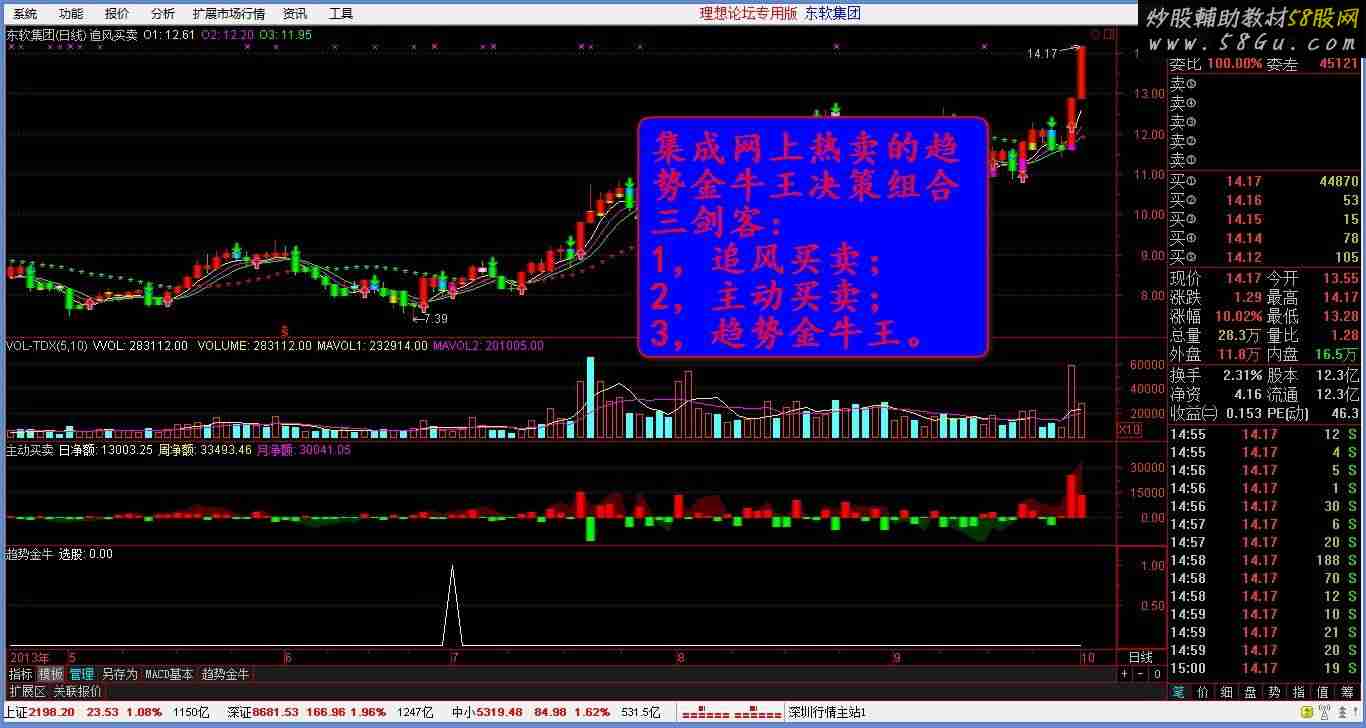Screen dimensions: 1366x728
Task: Click the 管理 button at the bottom
Action: pyautogui.click(x=81, y=674)
